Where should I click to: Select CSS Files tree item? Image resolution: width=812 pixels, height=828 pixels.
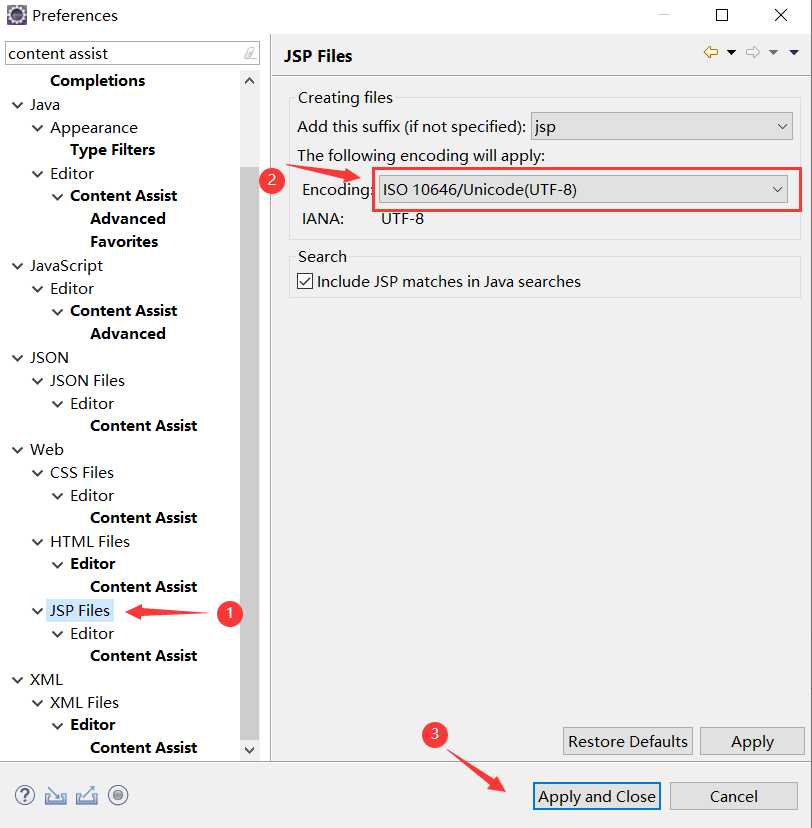point(82,472)
